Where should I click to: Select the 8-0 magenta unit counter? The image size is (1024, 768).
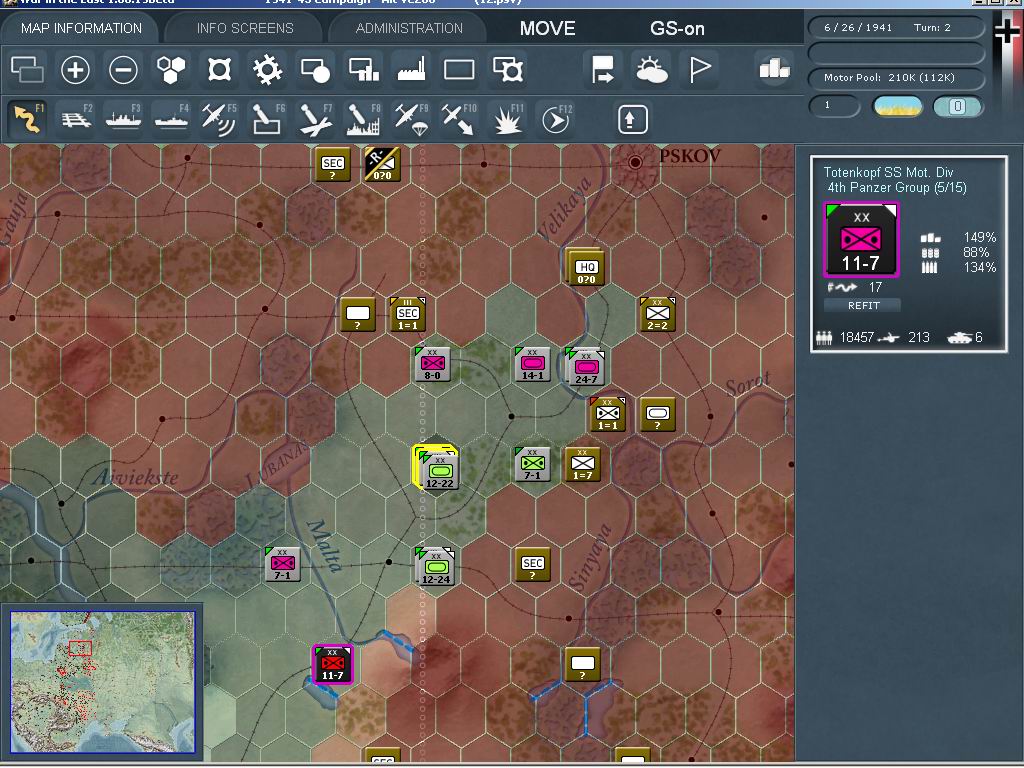(432, 364)
